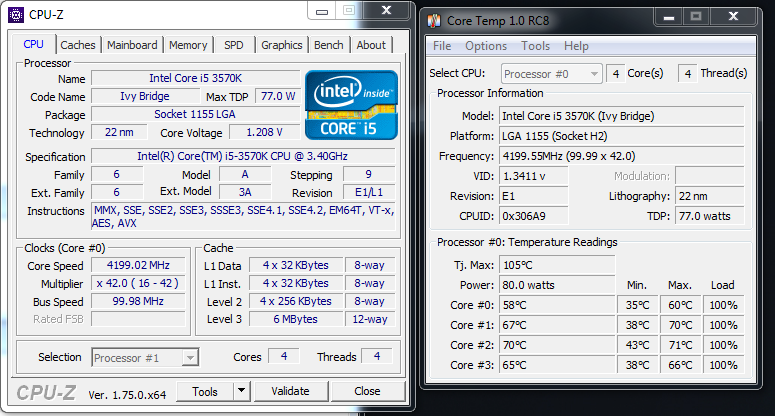Close the Core Temp window

(733, 17)
